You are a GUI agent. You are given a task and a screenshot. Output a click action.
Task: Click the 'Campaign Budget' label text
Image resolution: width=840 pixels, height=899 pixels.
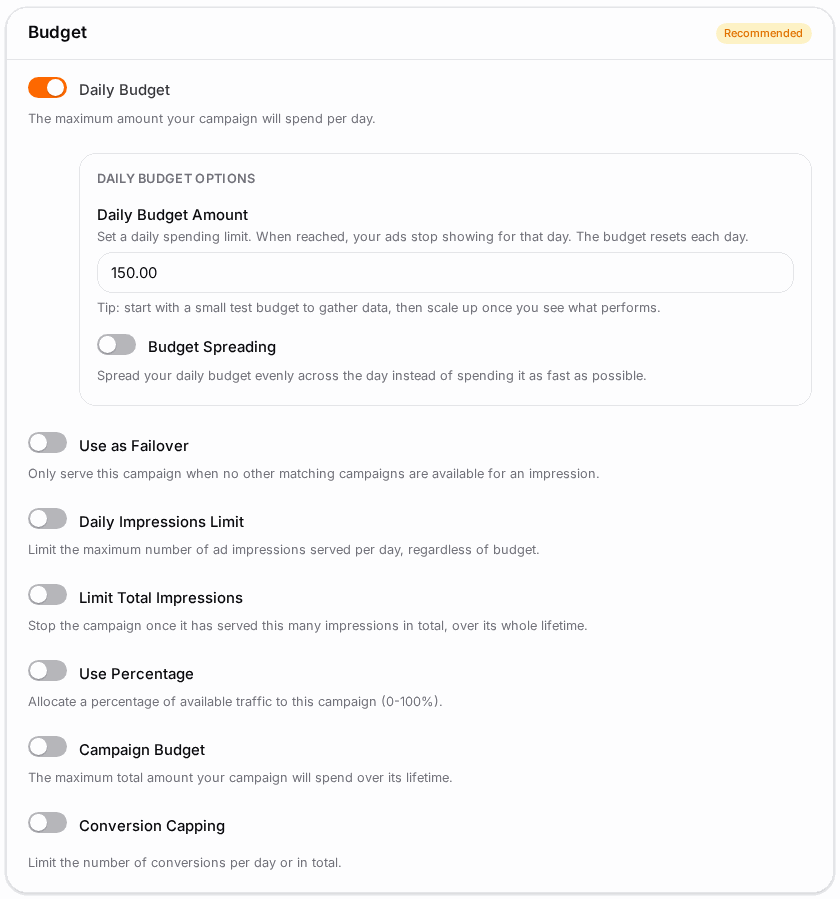(142, 750)
